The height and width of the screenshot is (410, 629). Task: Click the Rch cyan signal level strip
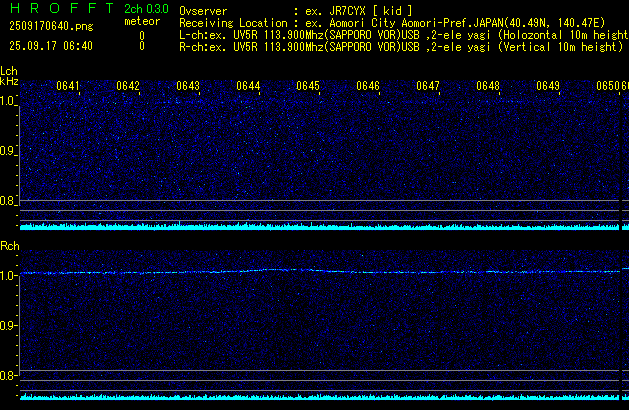pos(320,397)
